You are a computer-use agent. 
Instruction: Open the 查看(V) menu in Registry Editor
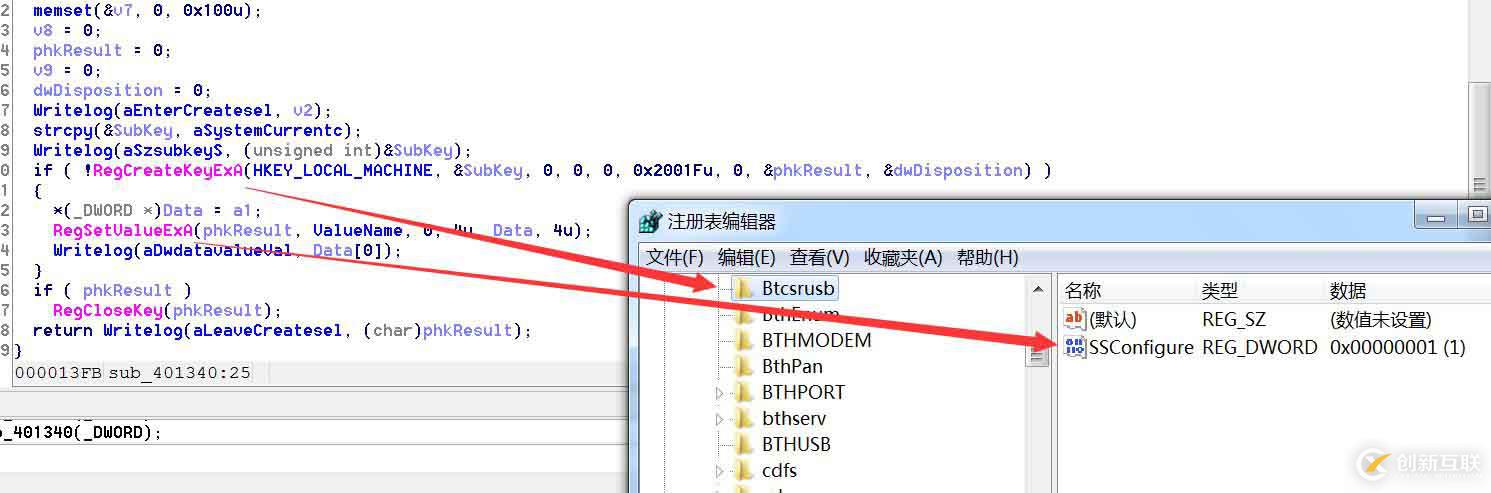point(819,257)
